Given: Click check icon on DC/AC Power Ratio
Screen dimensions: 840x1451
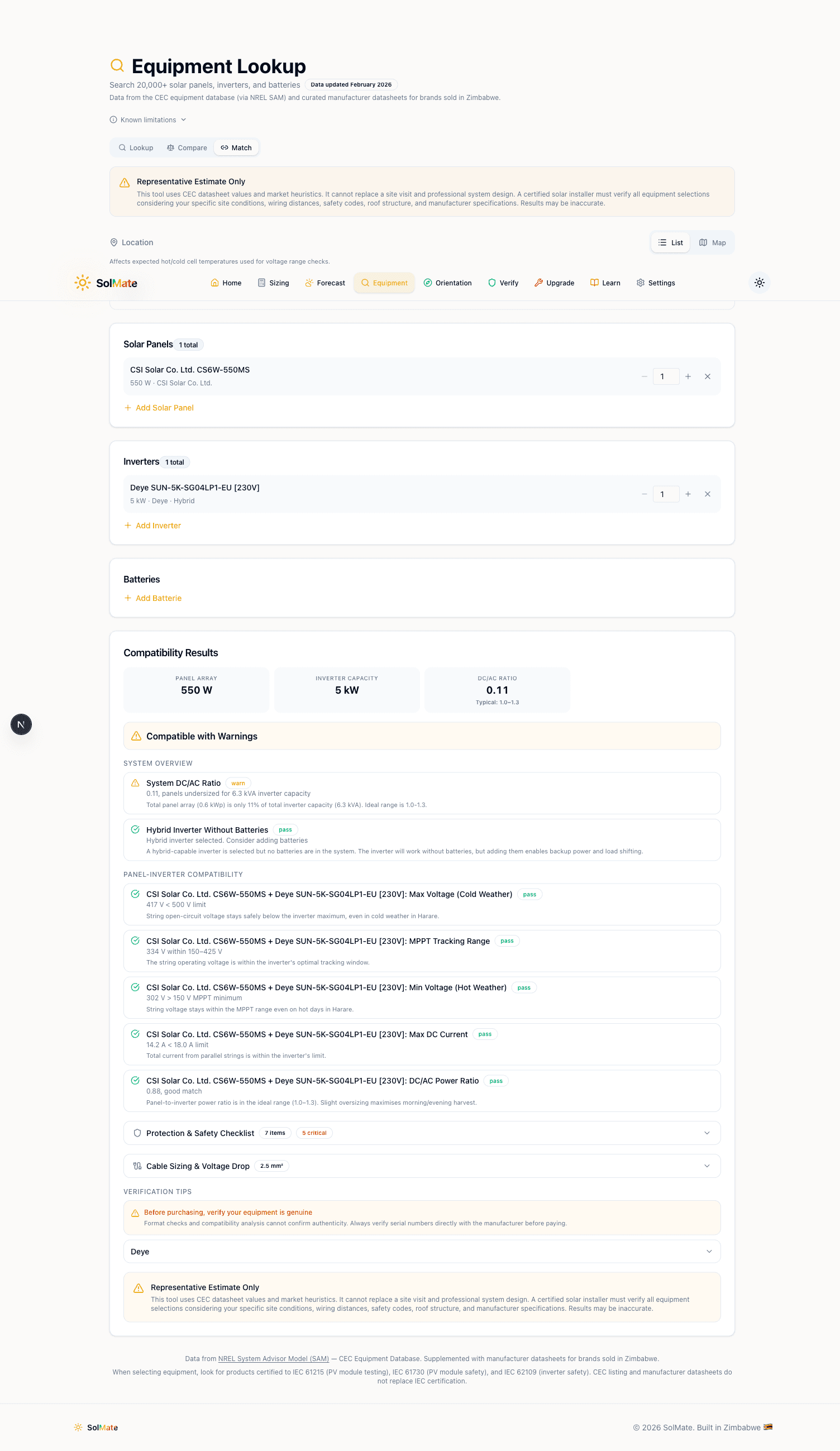Looking at the screenshot, I should pos(135,1081).
